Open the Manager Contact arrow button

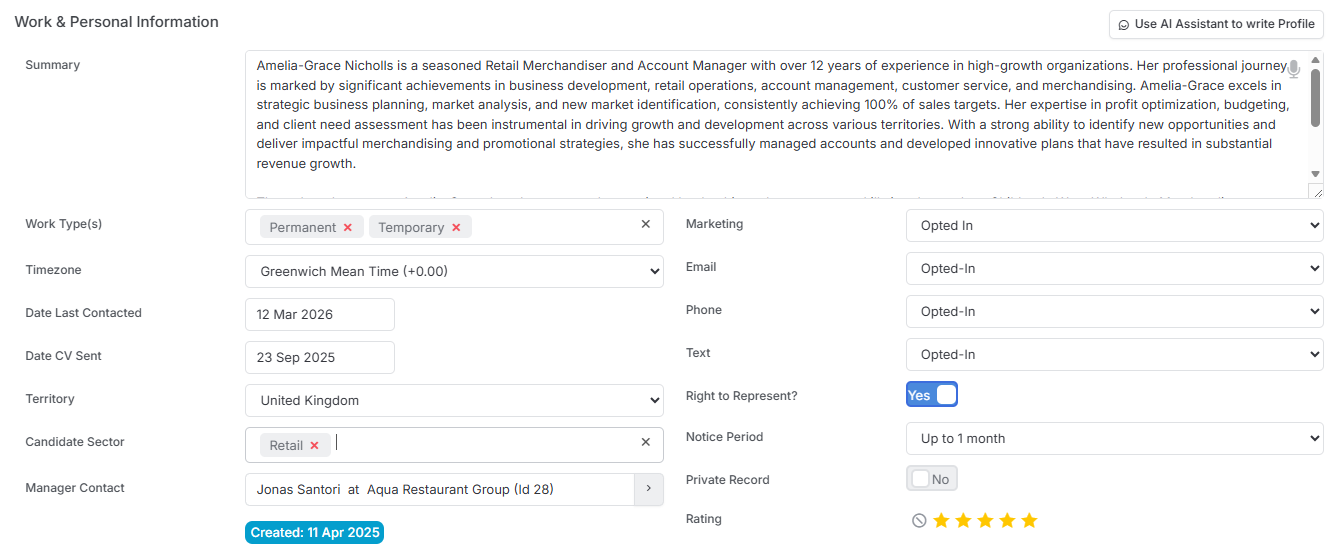coord(648,489)
